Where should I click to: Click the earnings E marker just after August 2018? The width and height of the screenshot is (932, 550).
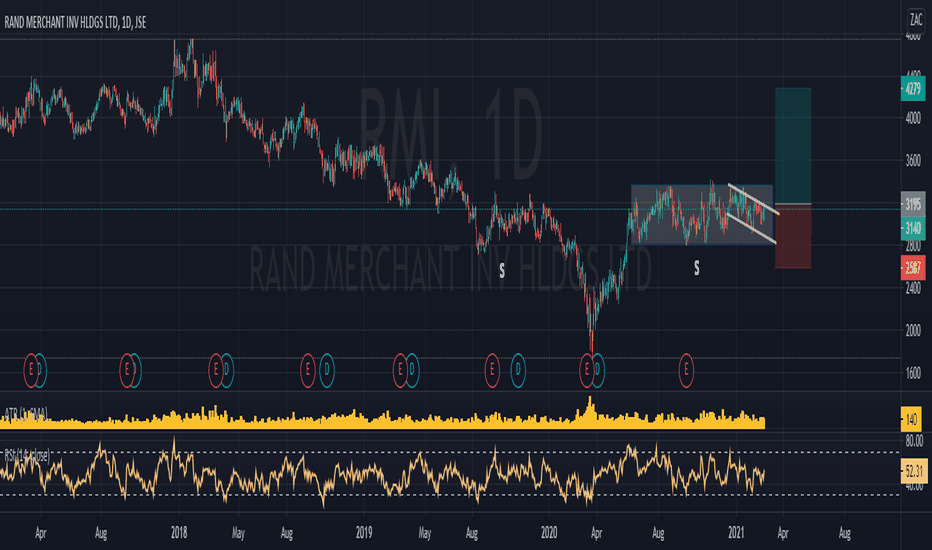[x=307, y=370]
